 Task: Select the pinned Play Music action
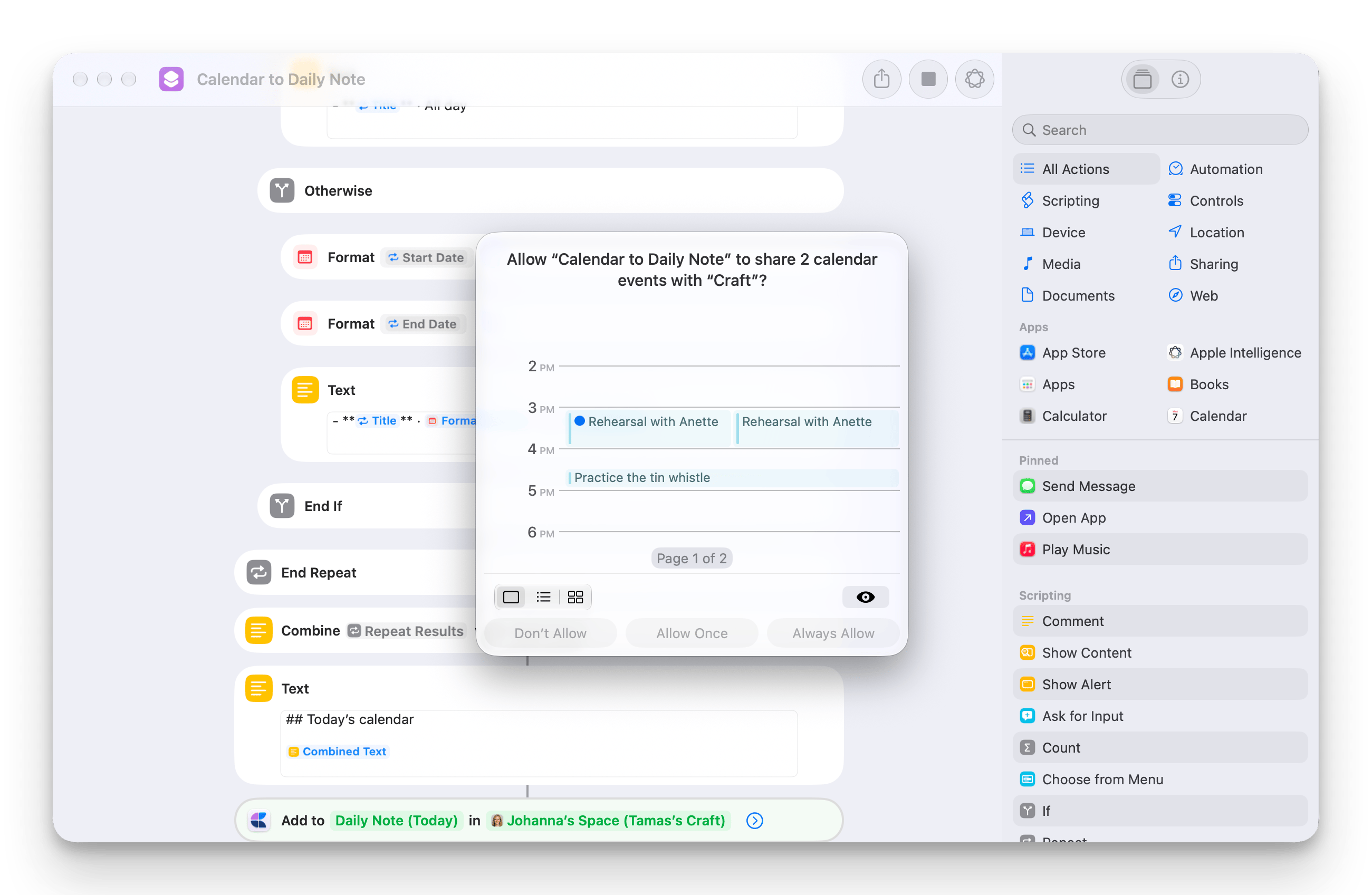pos(1160,549)
